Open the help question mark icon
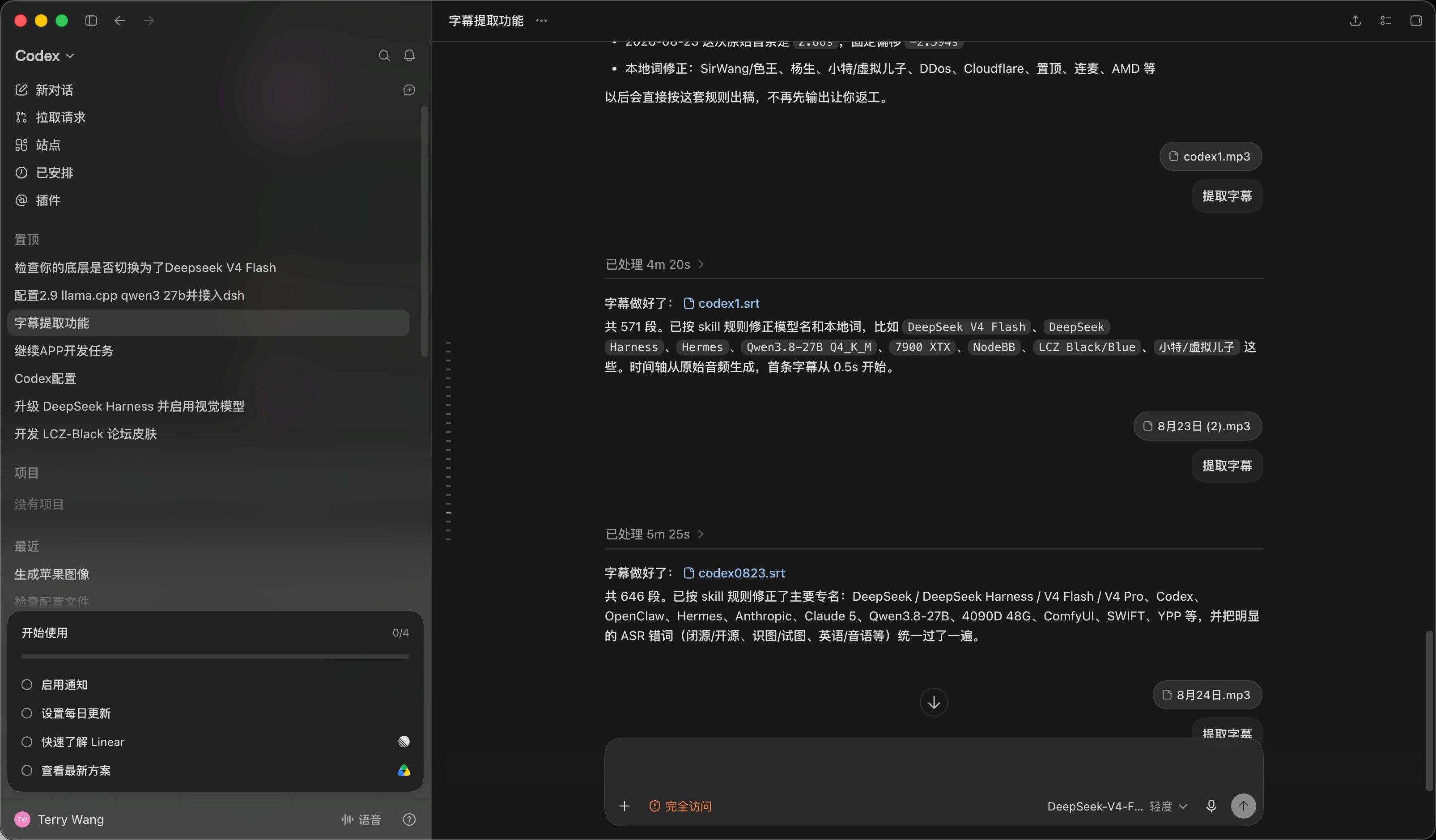Image resolution: width=1436 pixels, height=840 pixels. coord(409,819)
